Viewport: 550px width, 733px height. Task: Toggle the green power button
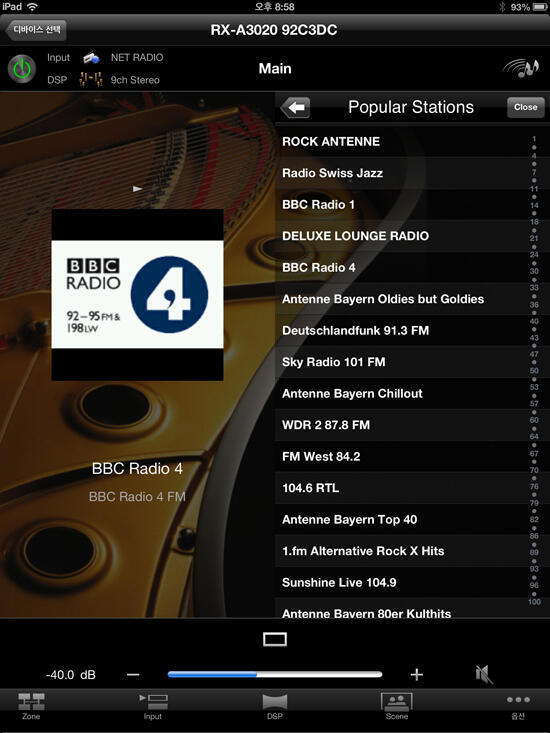click(x=21, y=69)
